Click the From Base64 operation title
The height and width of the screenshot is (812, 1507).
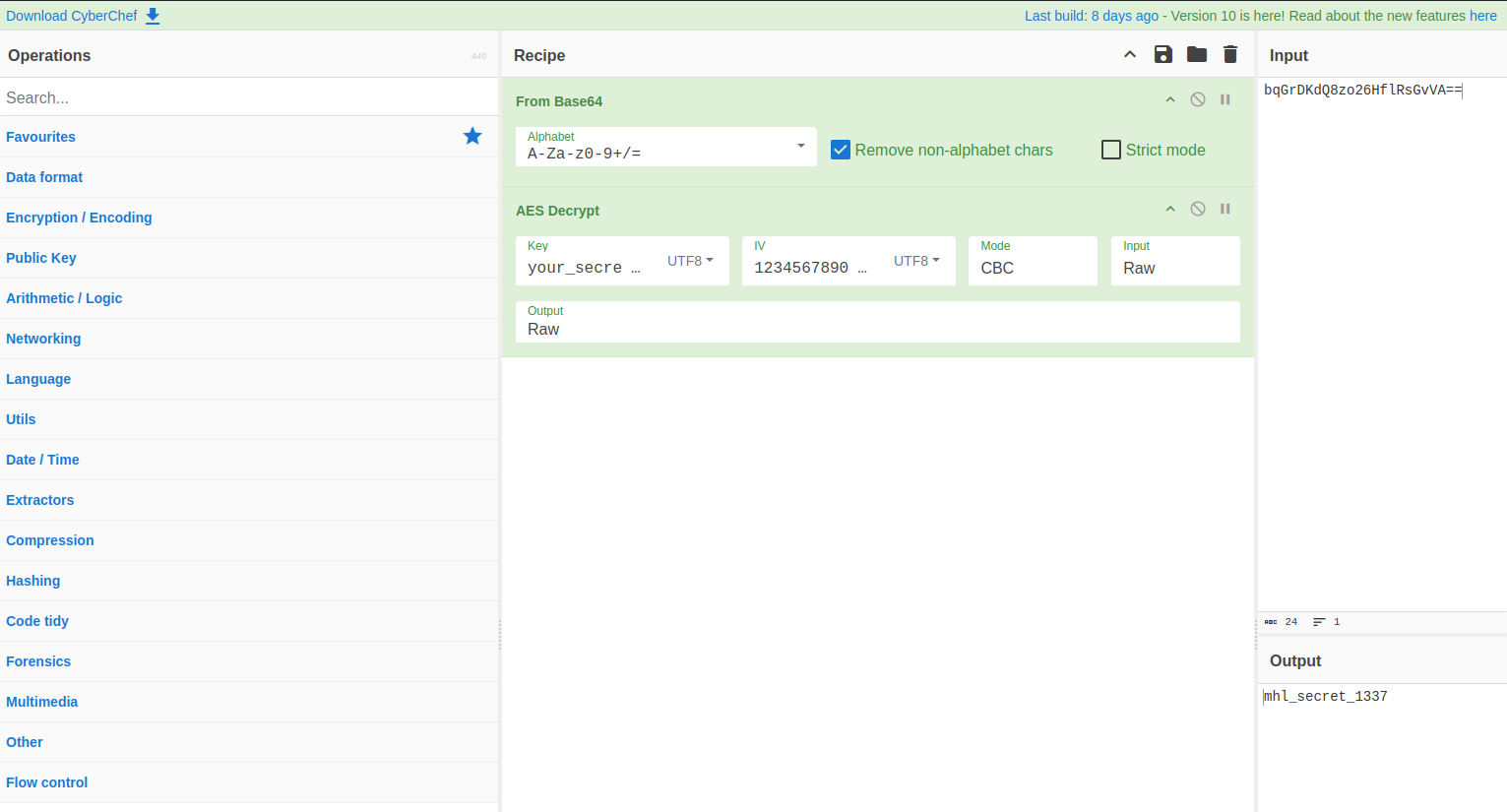click(559, 101)
